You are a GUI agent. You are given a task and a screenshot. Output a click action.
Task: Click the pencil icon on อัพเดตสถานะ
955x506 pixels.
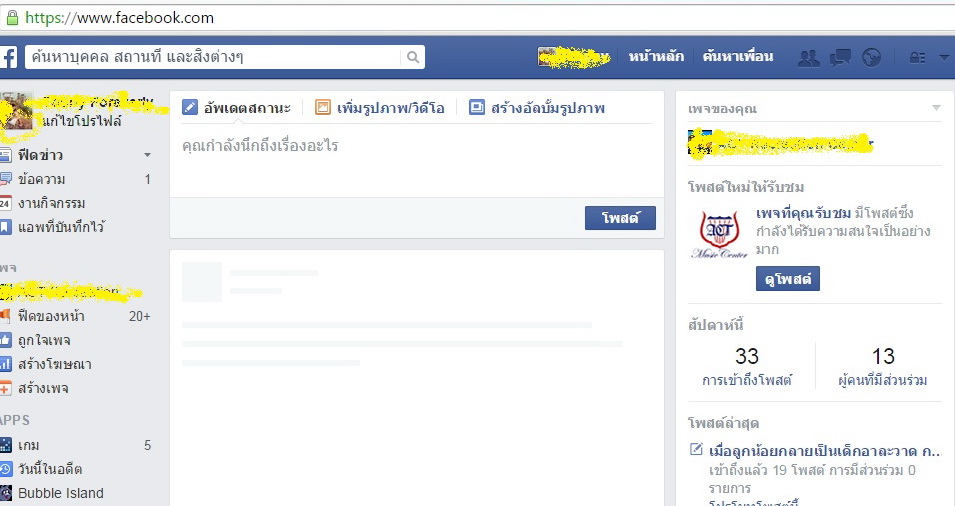(190, 108)
